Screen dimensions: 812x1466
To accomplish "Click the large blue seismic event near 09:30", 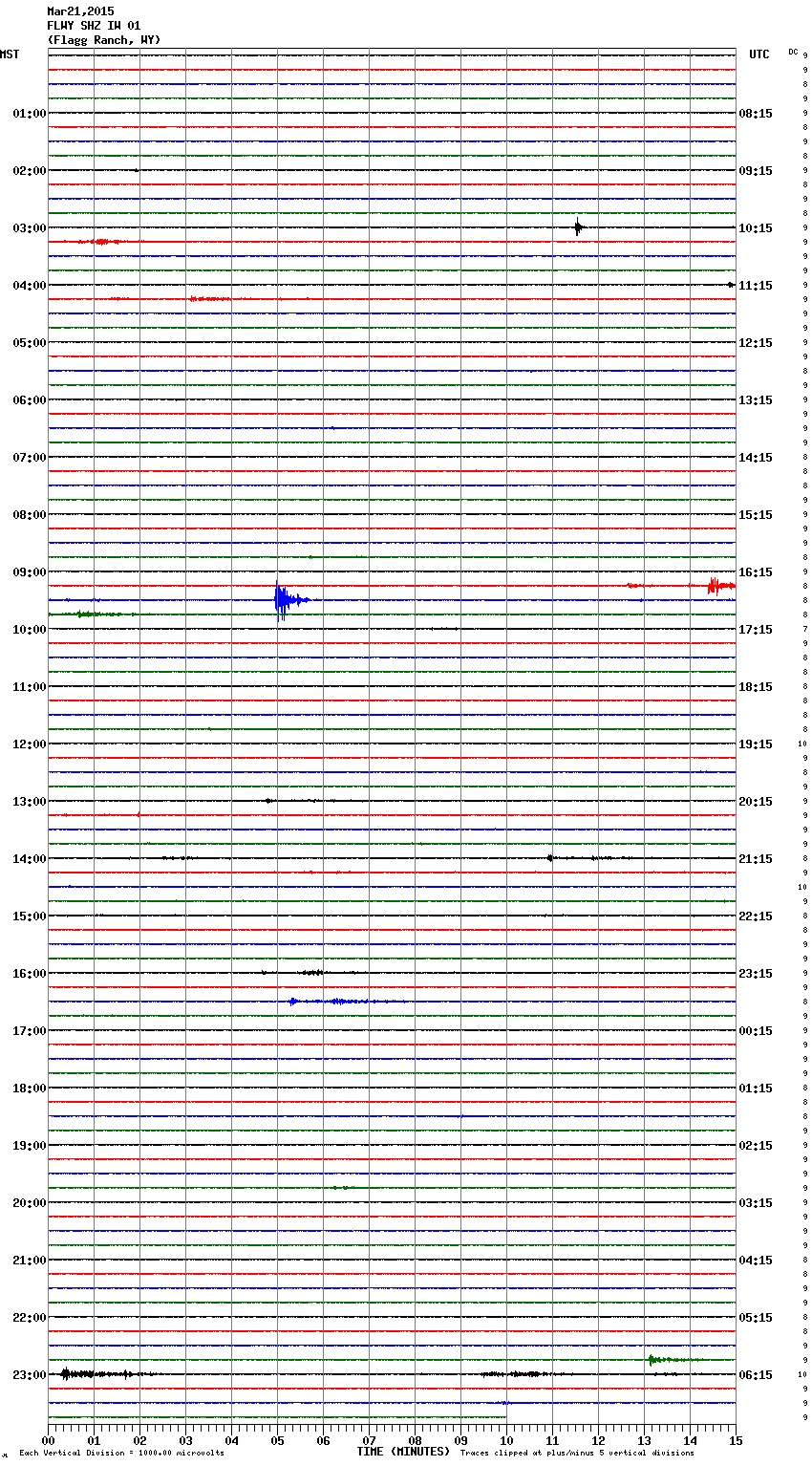I will point(289,600).
